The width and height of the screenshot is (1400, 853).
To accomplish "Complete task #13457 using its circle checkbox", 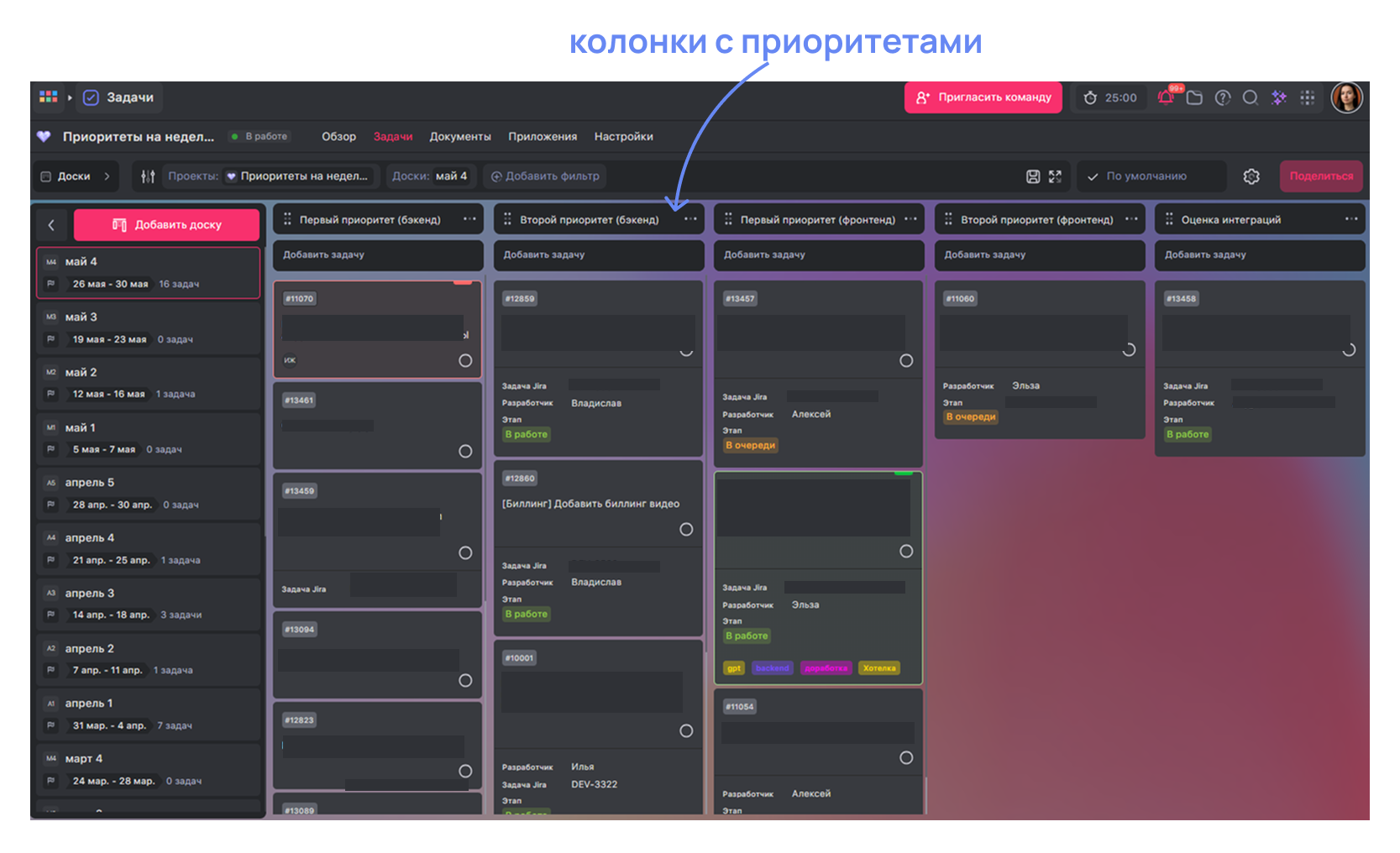I will click(x=906, y=361).
